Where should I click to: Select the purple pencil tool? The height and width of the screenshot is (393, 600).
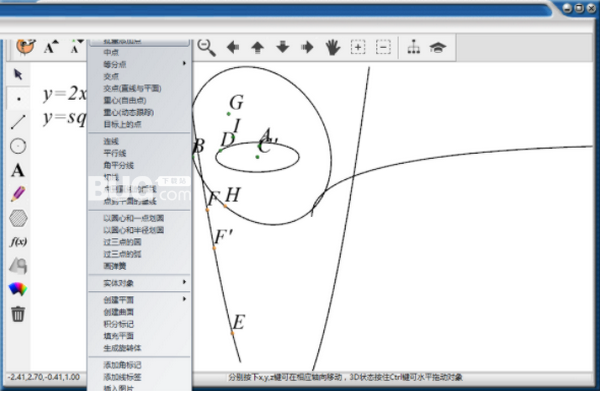18,194
